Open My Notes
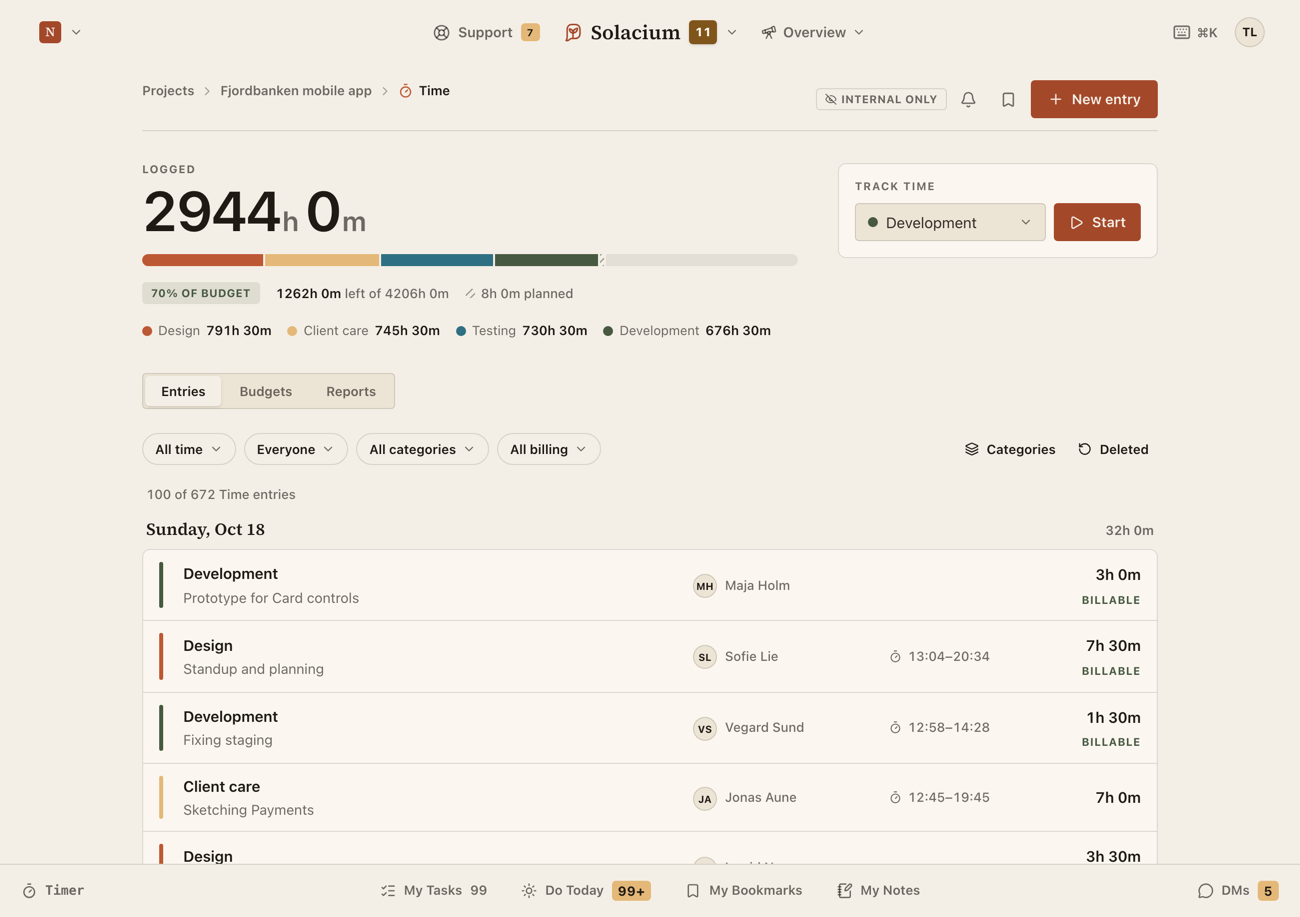 [878, 890]
